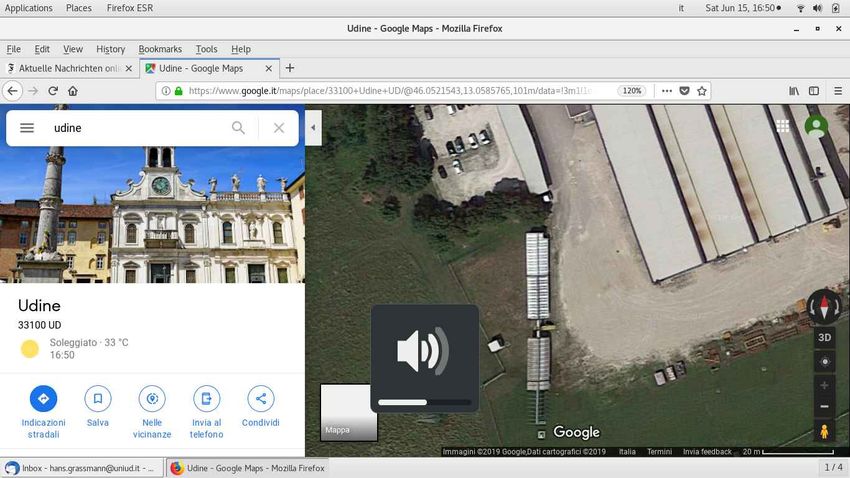
Task: Click the Condividi share icon
Action: pos(261,399)
